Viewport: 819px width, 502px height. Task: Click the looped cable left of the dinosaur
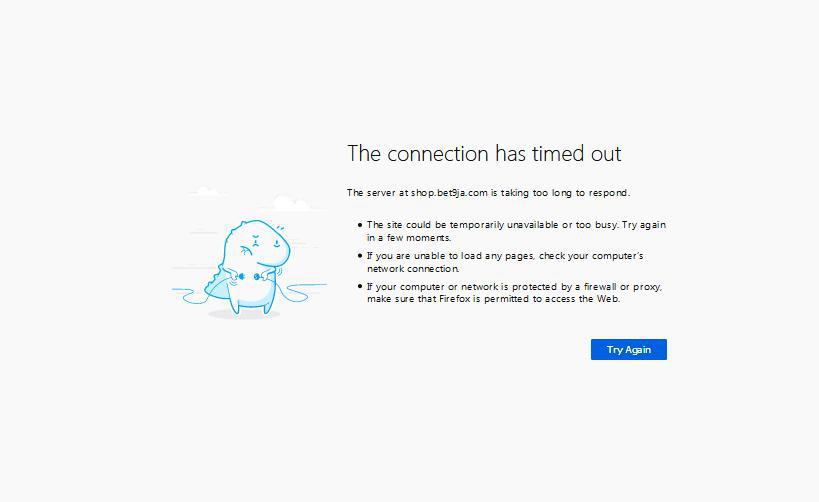click(x=189, y=295)
